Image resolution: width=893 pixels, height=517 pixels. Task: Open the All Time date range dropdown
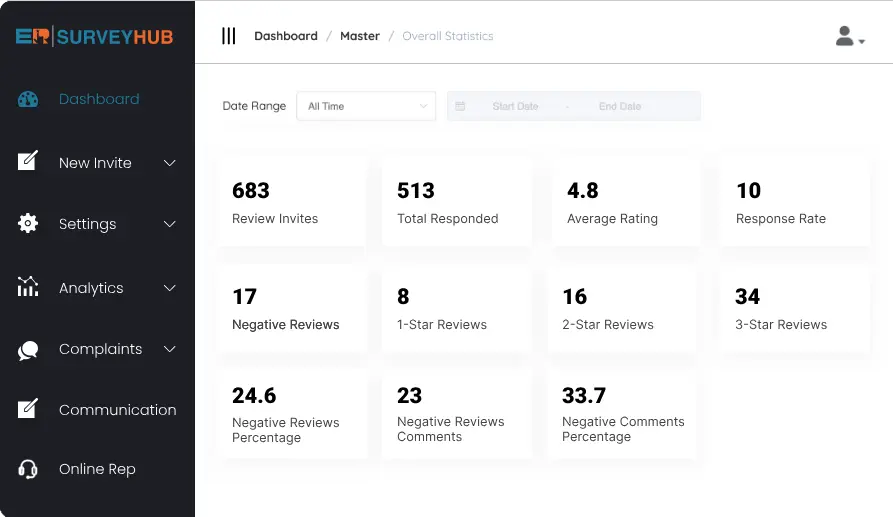pyautogui.click(x=366, y=106)
